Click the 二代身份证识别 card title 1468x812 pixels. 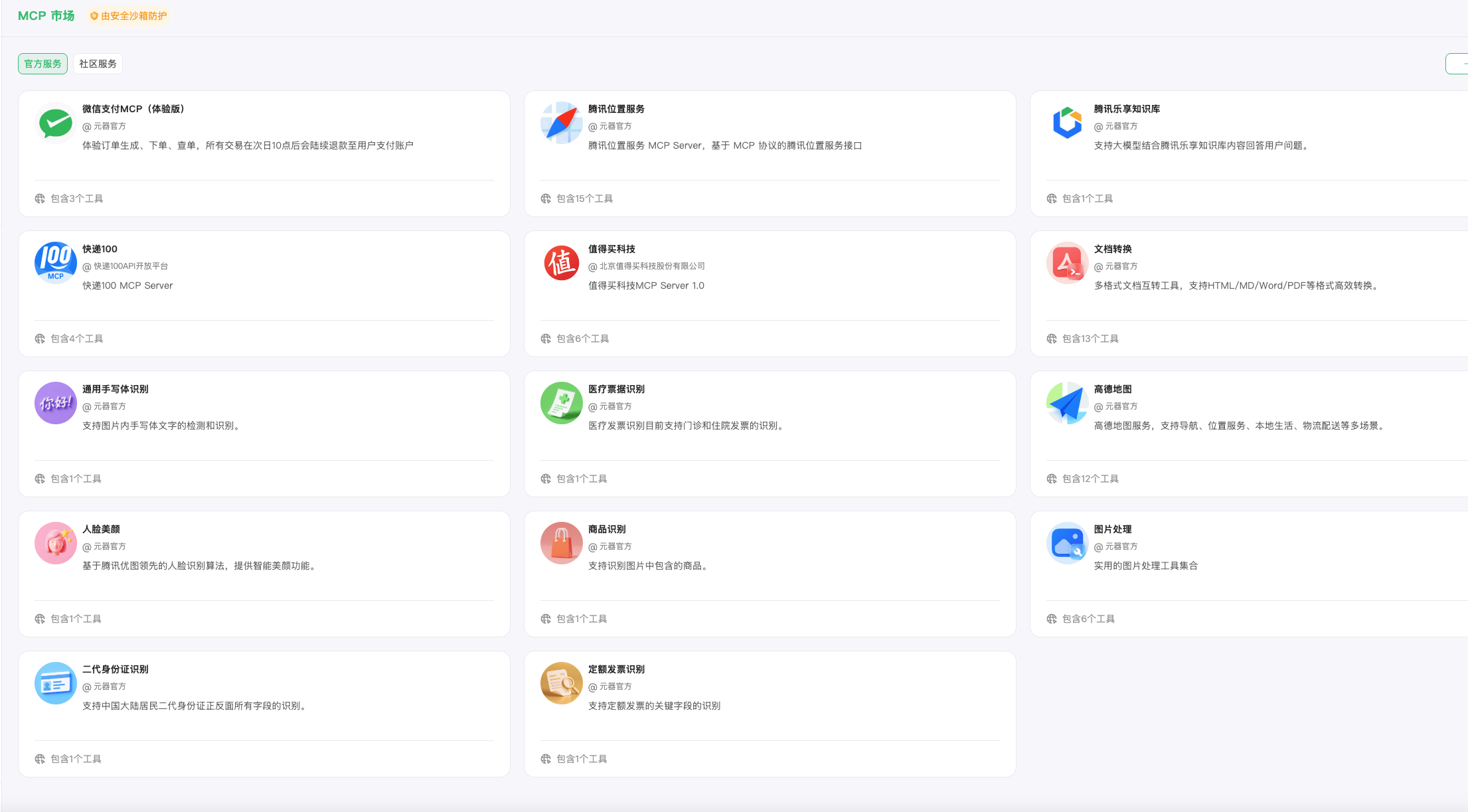coord(116,669)
